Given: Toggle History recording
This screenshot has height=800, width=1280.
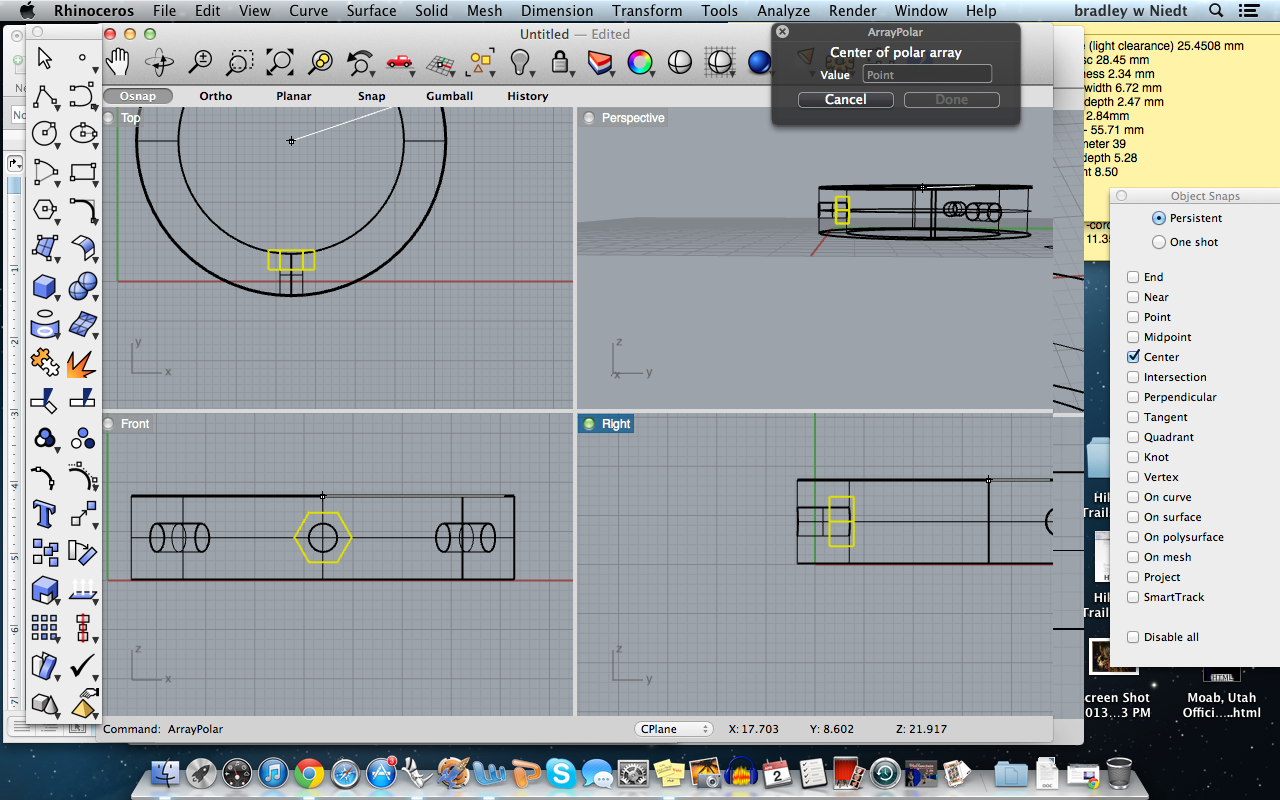Looking at the screenshot, I should (527, 96).
